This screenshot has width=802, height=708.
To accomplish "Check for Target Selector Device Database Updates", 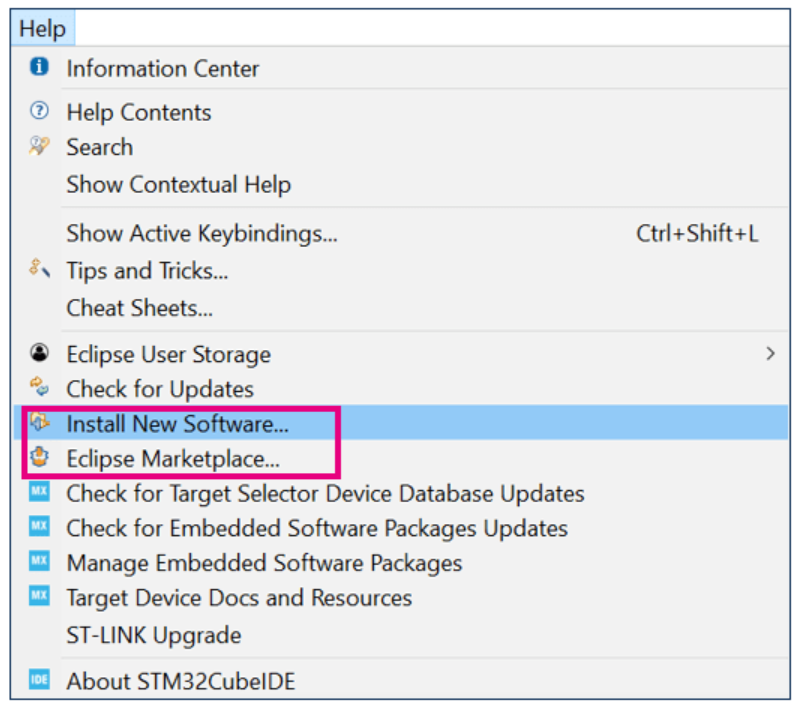I will pyautogui.click(x=325, y=494).
